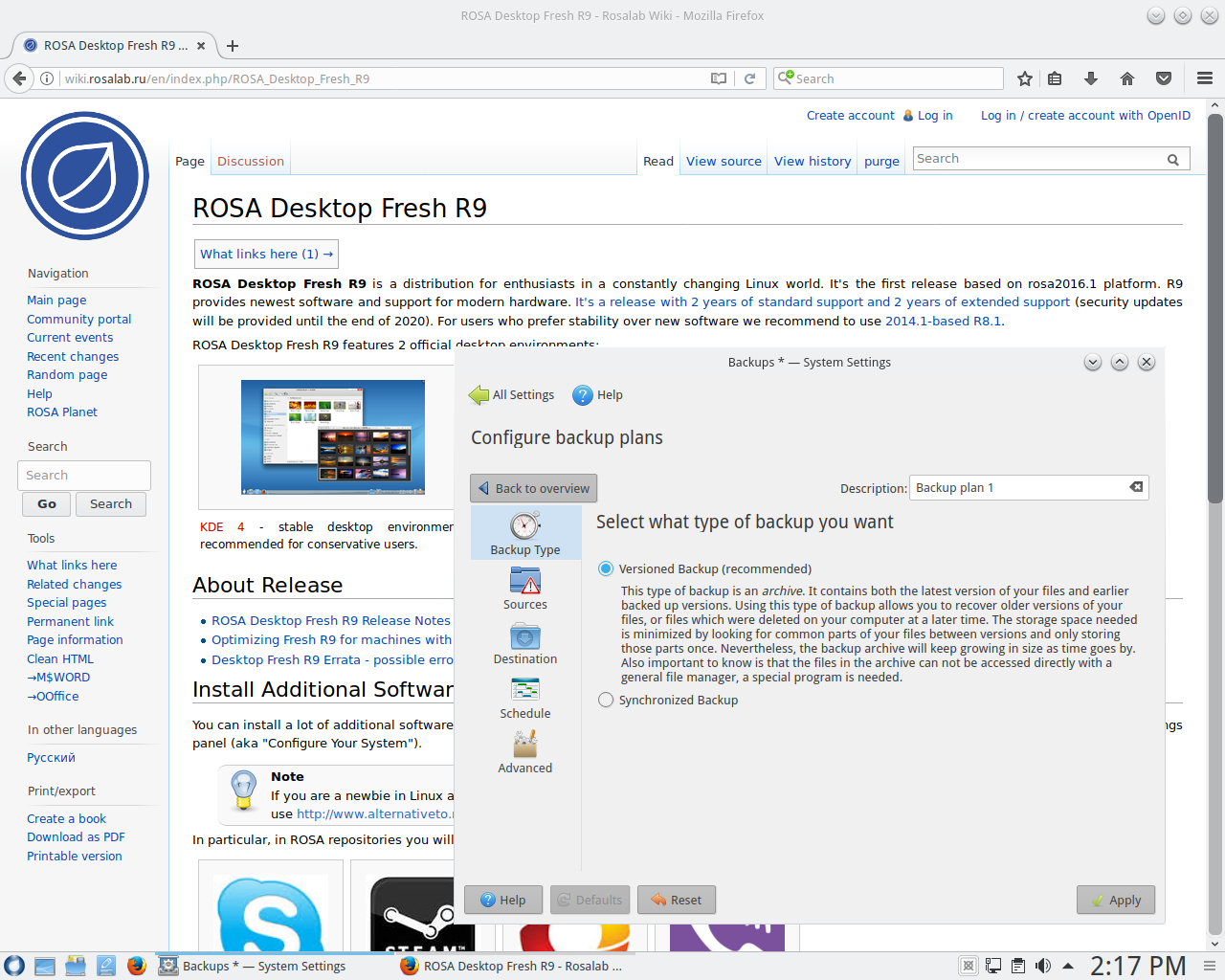
Task: Open Recent changes sidebar link
Action: 73,356
